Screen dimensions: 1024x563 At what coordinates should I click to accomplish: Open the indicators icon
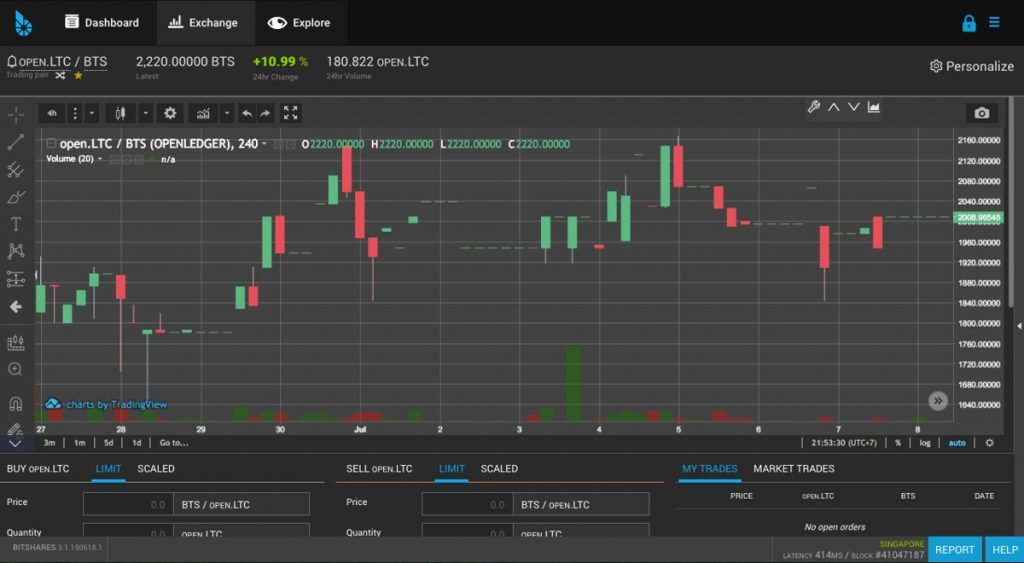click(x=203, y=114)
